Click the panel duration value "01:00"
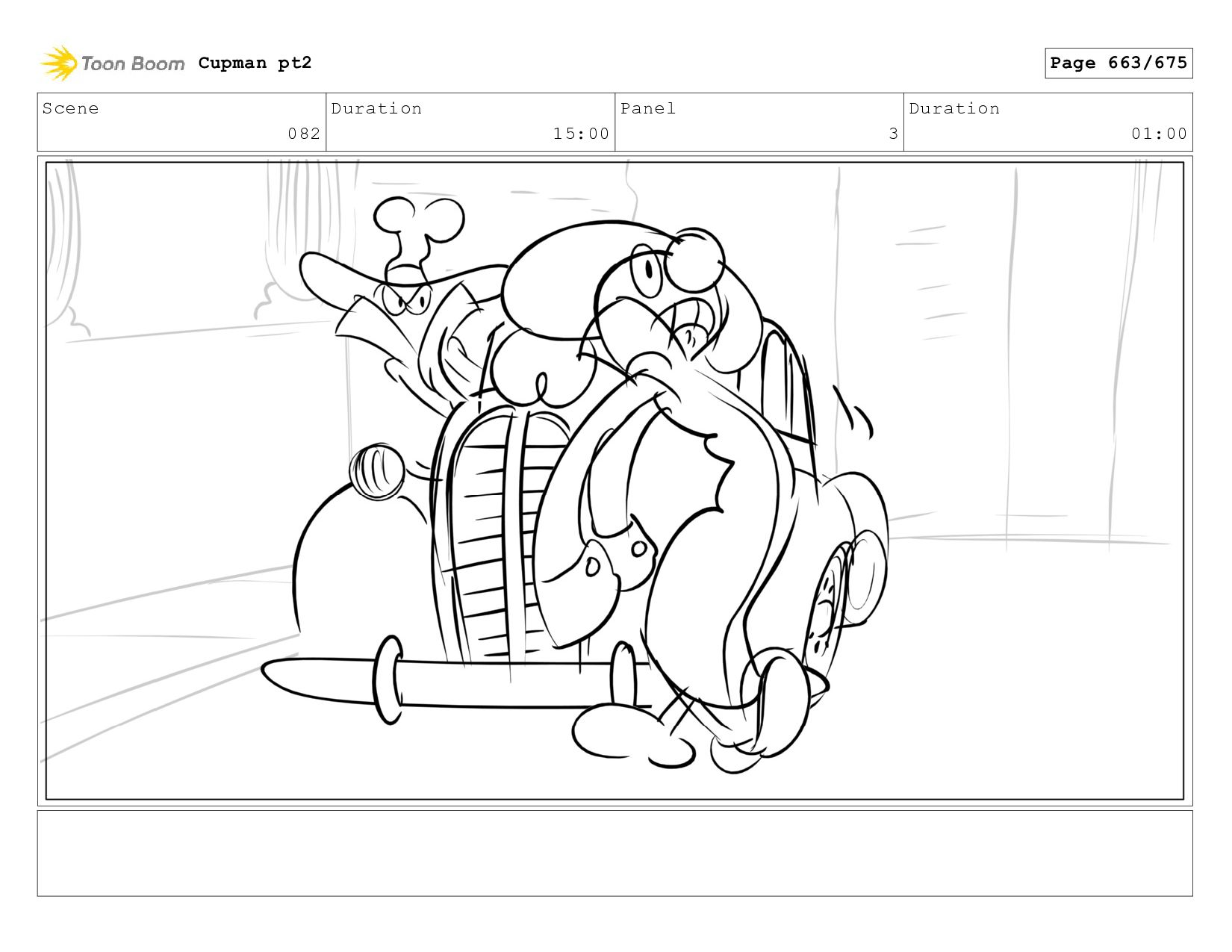This screenshot has height=952, width=1232. 1159,134
